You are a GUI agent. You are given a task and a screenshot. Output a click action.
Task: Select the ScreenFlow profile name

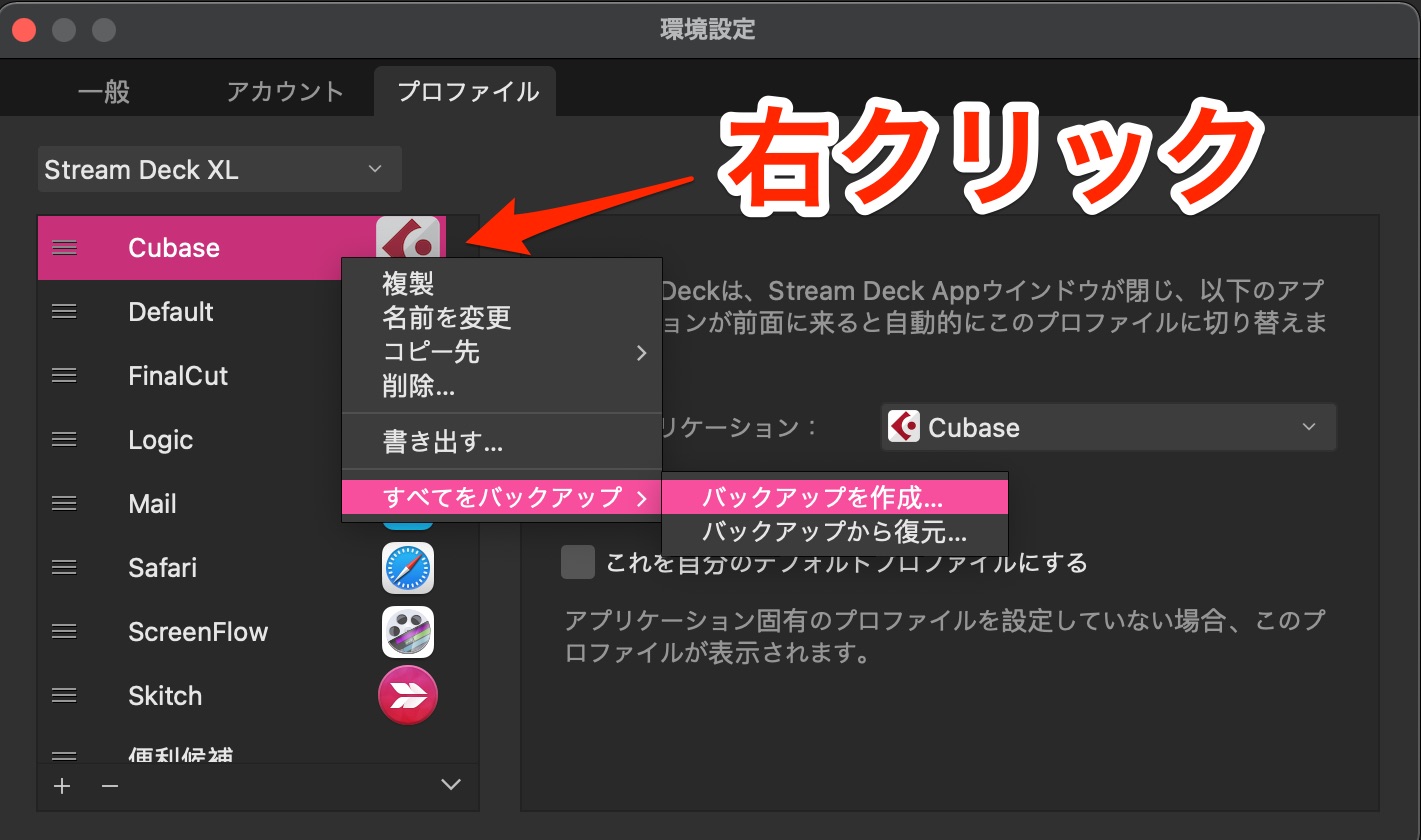[198, 632]
